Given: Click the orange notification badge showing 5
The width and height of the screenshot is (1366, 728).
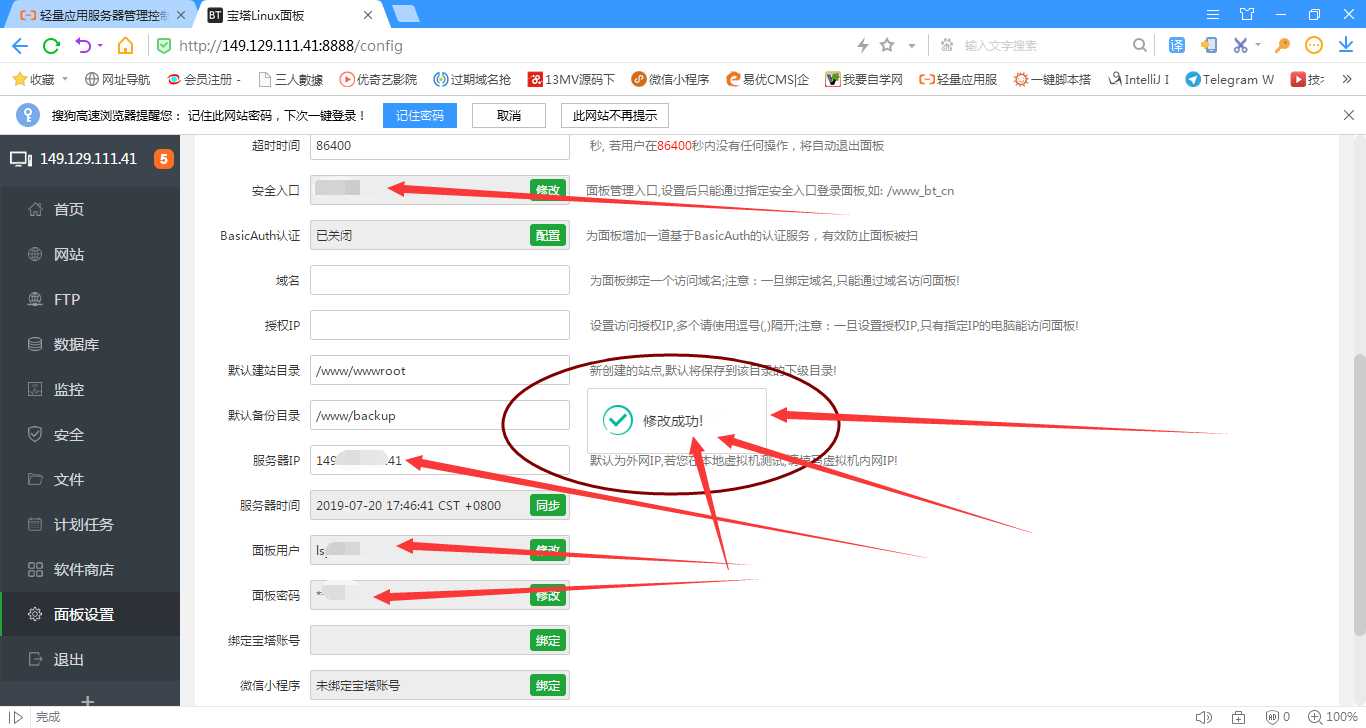Looking at the screenshot, I should [164, 159].
